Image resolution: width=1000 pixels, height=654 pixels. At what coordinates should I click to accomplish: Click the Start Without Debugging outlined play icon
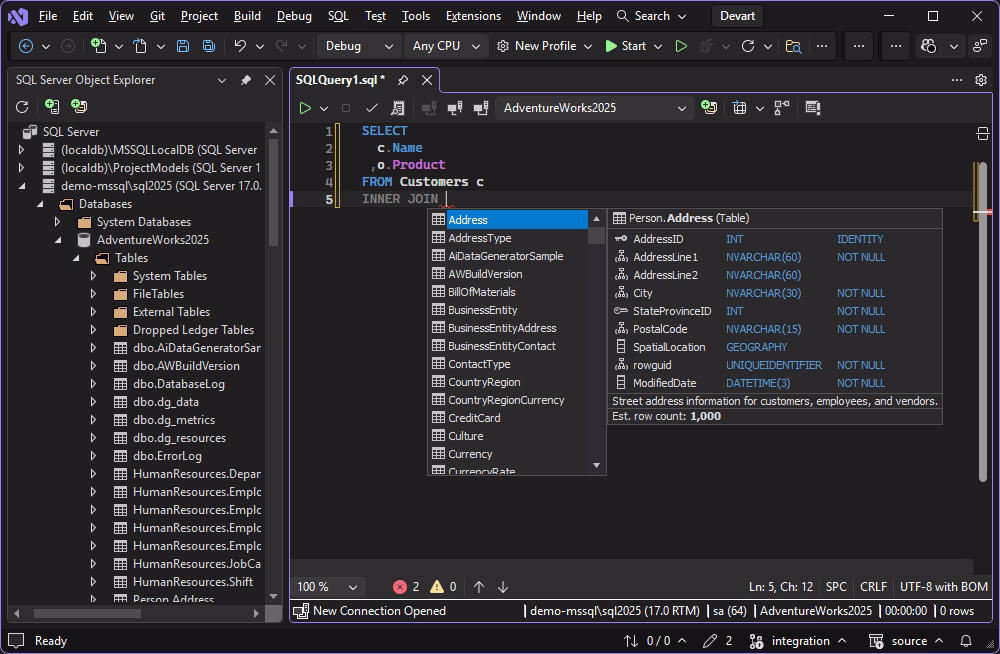681,46
